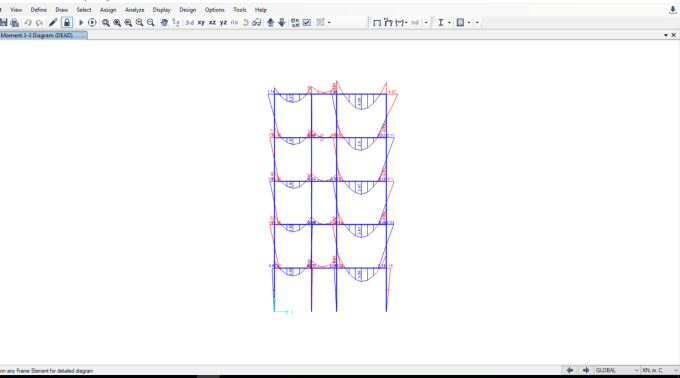Undo the last action
This screenshot has height=378, width=680.
tap(28, 23)
